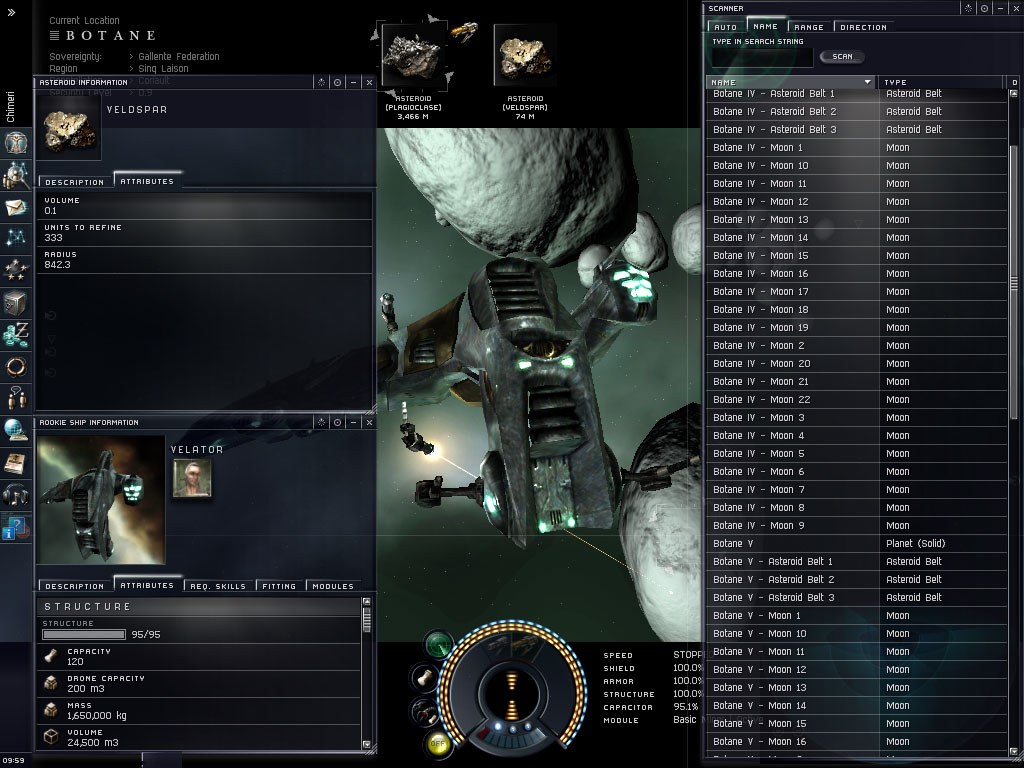This screenshot has height=768, width=1024.
Task: Toggle pin on Asteroid Information window
Action: click(x=338, y=82)
